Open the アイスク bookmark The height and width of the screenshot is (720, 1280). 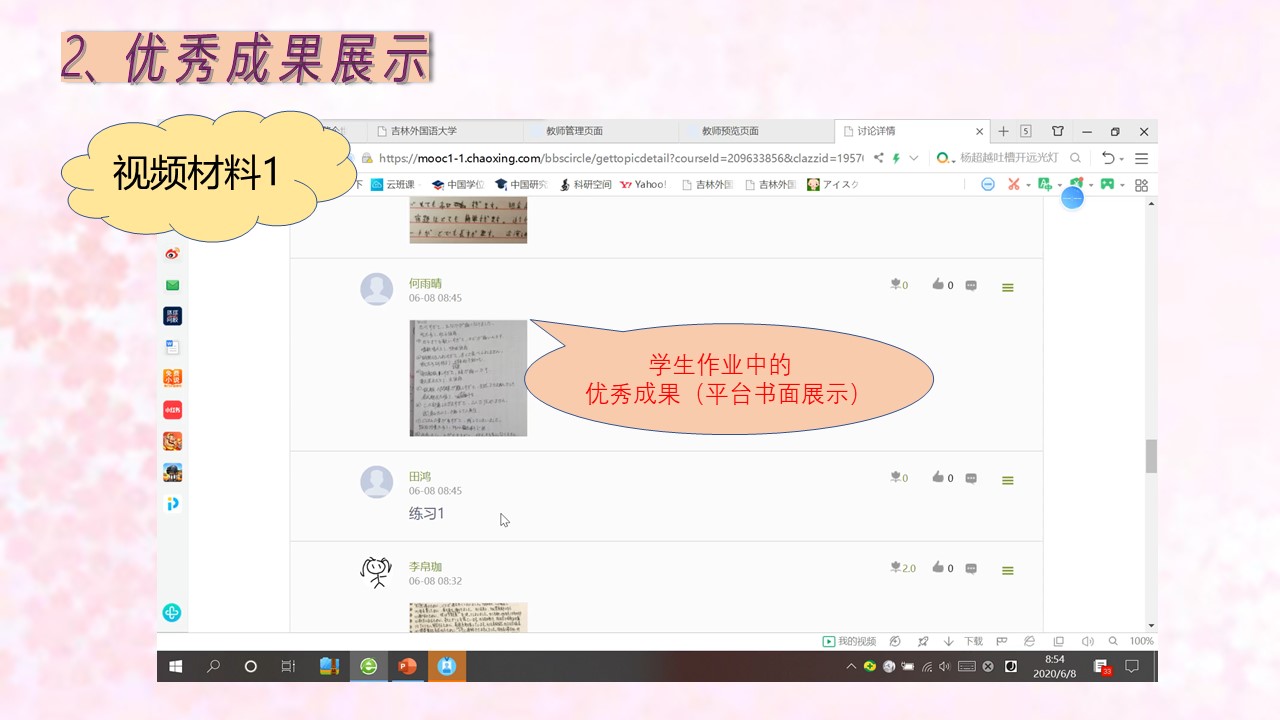[x=833, y=184]
